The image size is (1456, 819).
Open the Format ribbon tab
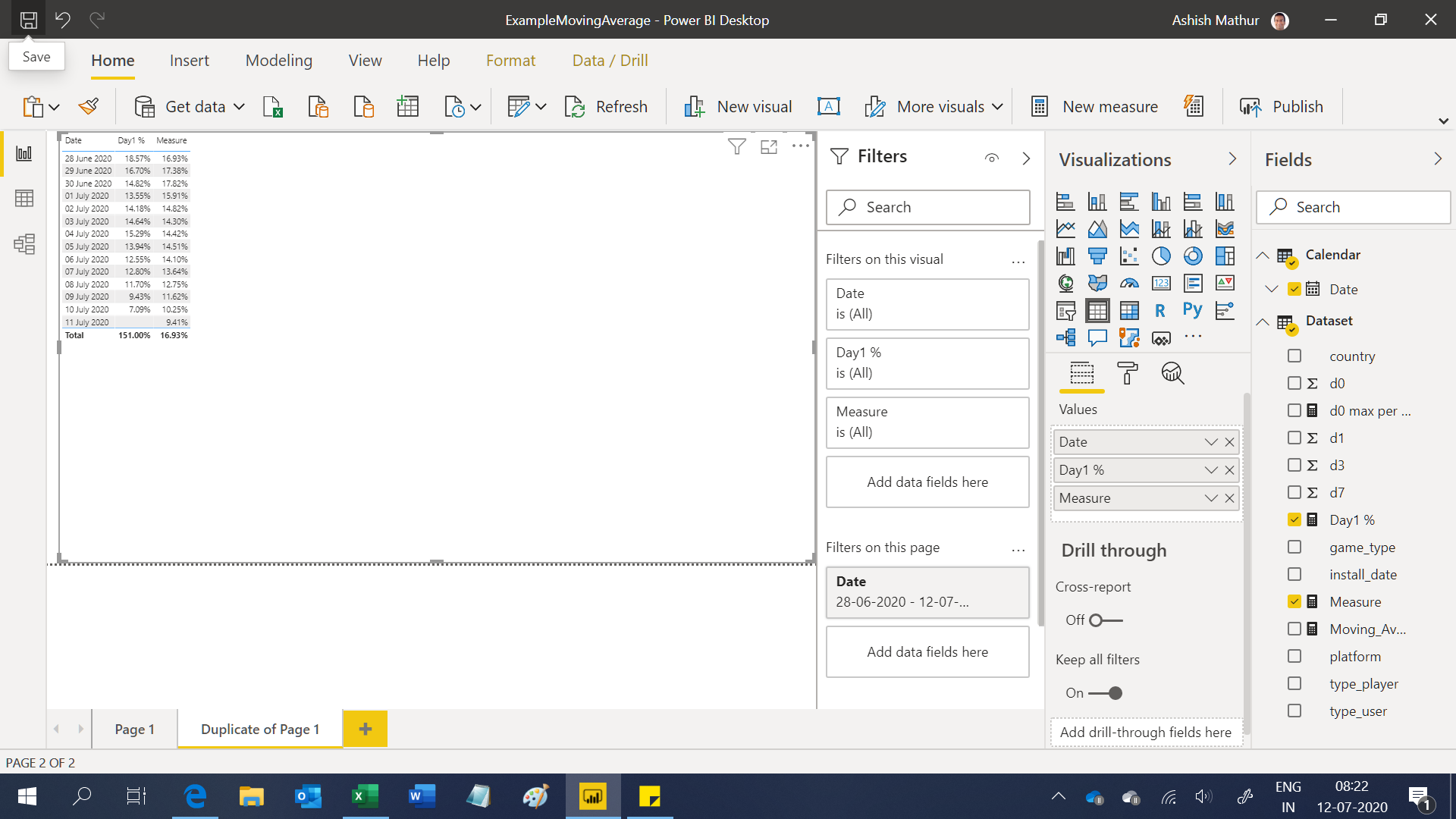tap(510, 61)
